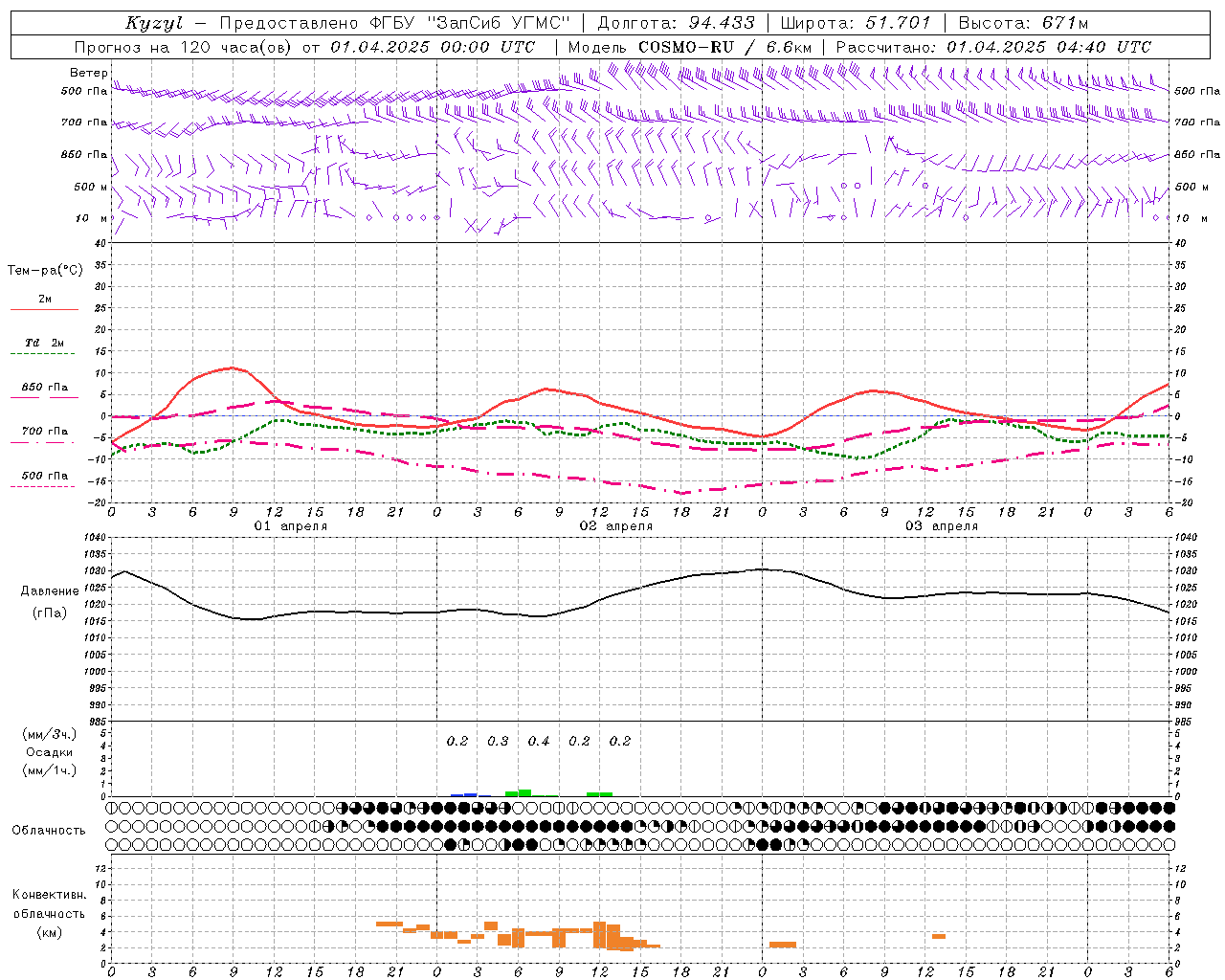Click the "02 апреля" date label
The height and width of the screenshot is (980, 1225).
pyautogui.click(x=616, y=526)
